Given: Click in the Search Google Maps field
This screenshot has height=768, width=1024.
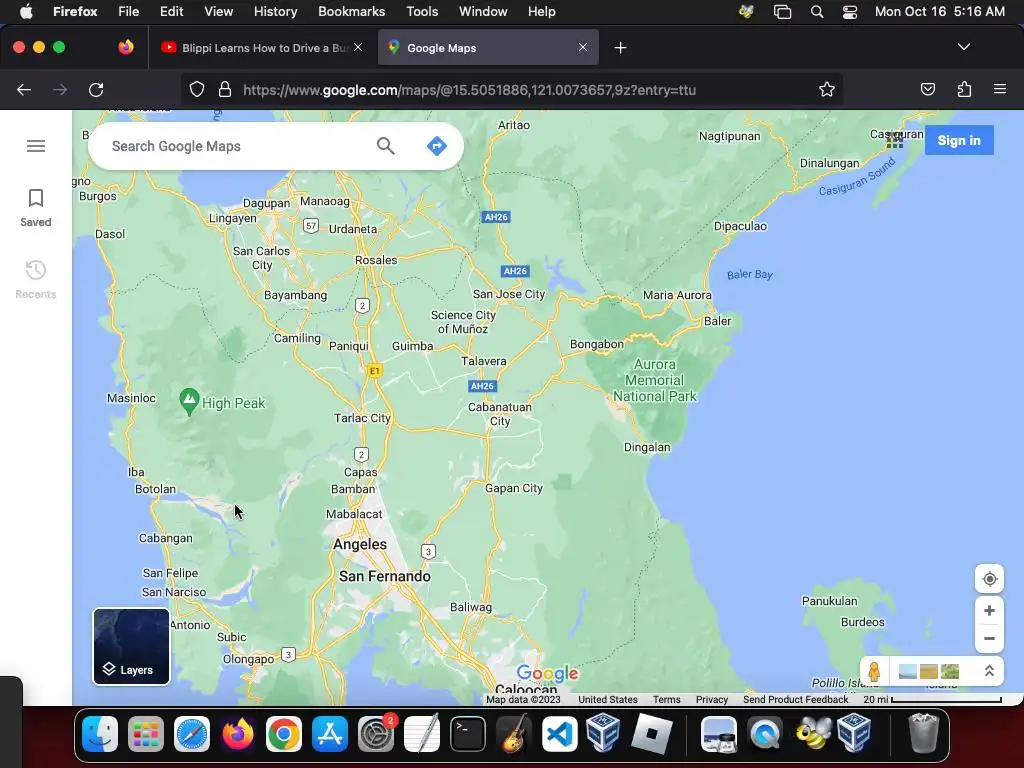Looking at the screenshot, I should point(235,146).
